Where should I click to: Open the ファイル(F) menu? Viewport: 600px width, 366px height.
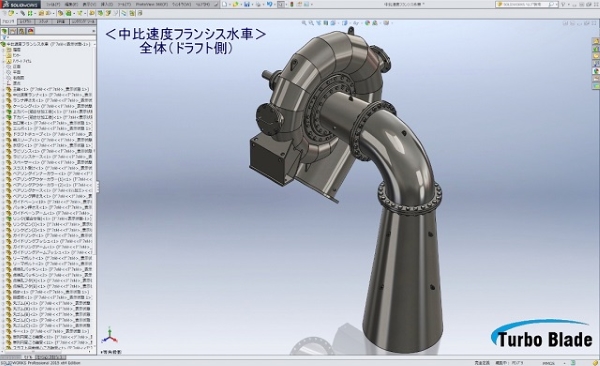coord(54,4)
